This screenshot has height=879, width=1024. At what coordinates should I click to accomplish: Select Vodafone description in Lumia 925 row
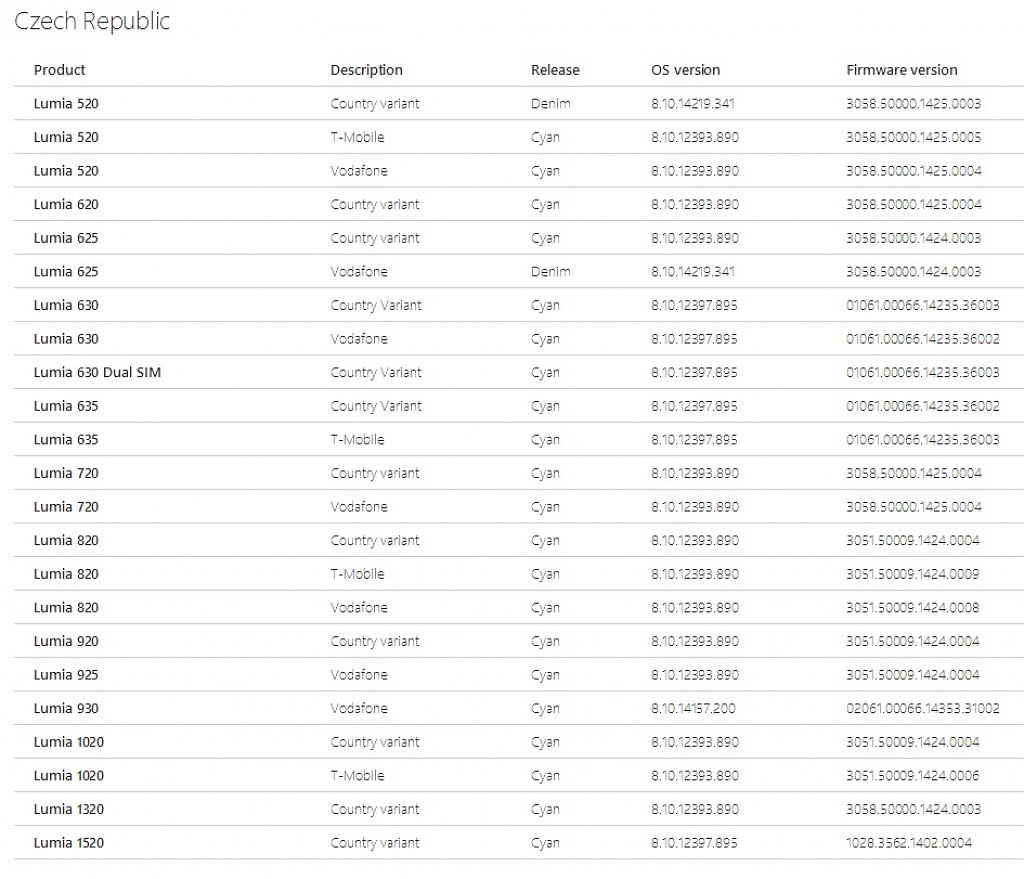point(359,675)
